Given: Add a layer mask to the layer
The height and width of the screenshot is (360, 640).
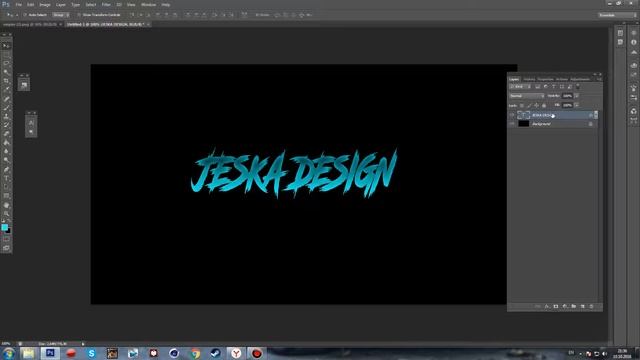Looking at the screenshot, I should [556, 306].
